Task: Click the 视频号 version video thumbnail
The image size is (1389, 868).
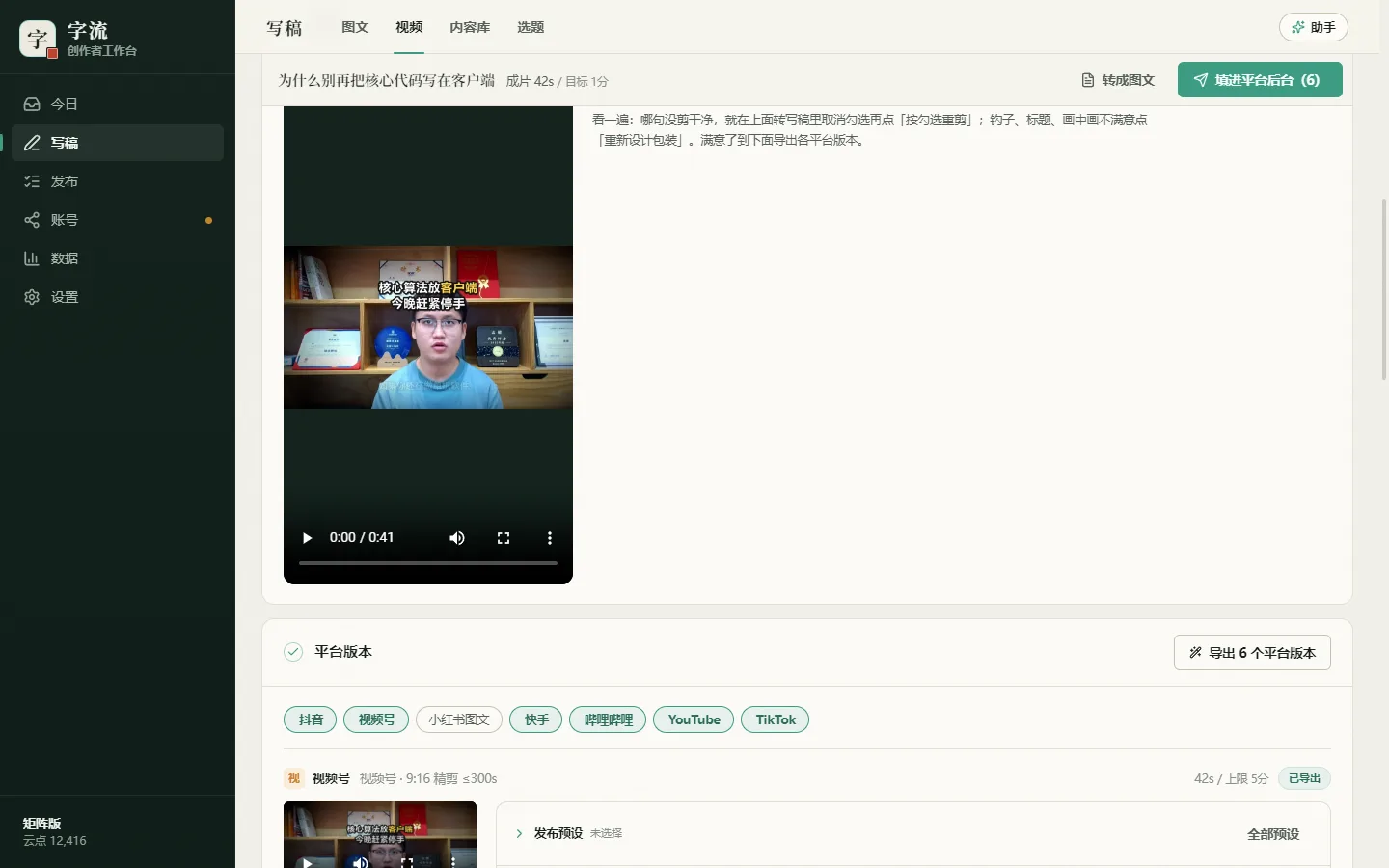Action: [380, 834]
